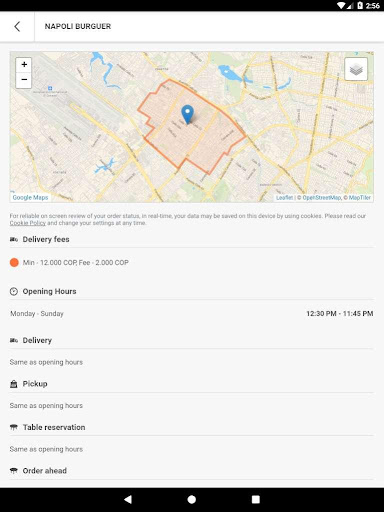Tap the battery icon in status bar
The width and height of the screenshot is (384, 512).
pyautogui.click(x=360, y=6)
